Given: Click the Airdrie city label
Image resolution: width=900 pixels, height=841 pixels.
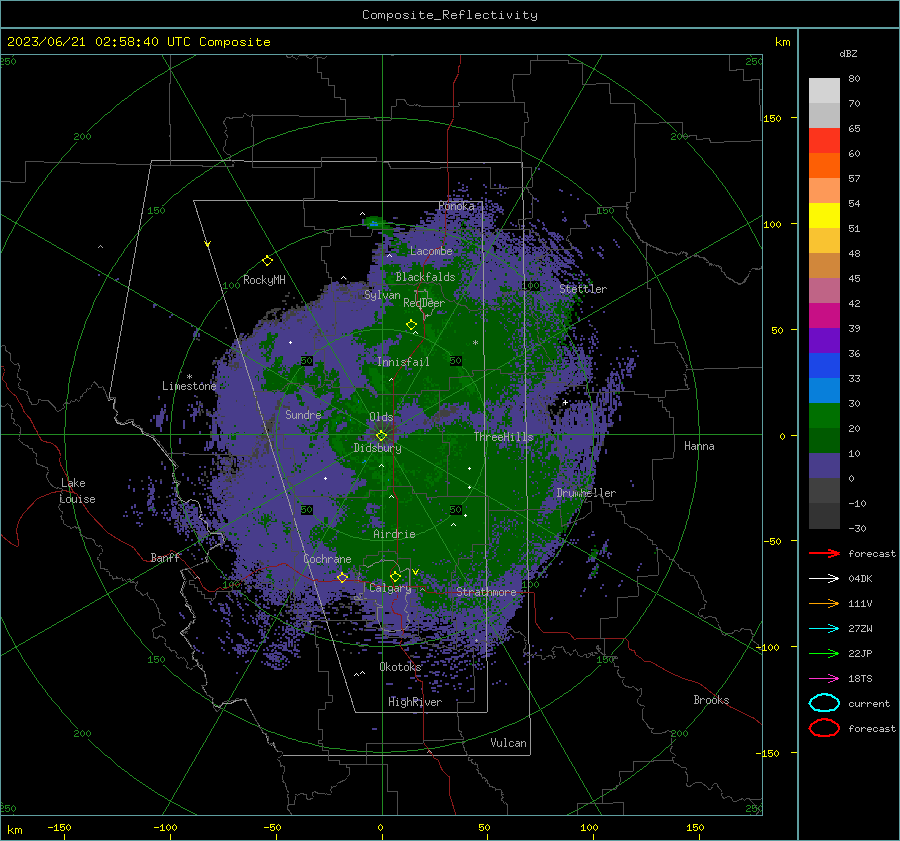Looking at the screenshot, I should (x=394, y=534).
